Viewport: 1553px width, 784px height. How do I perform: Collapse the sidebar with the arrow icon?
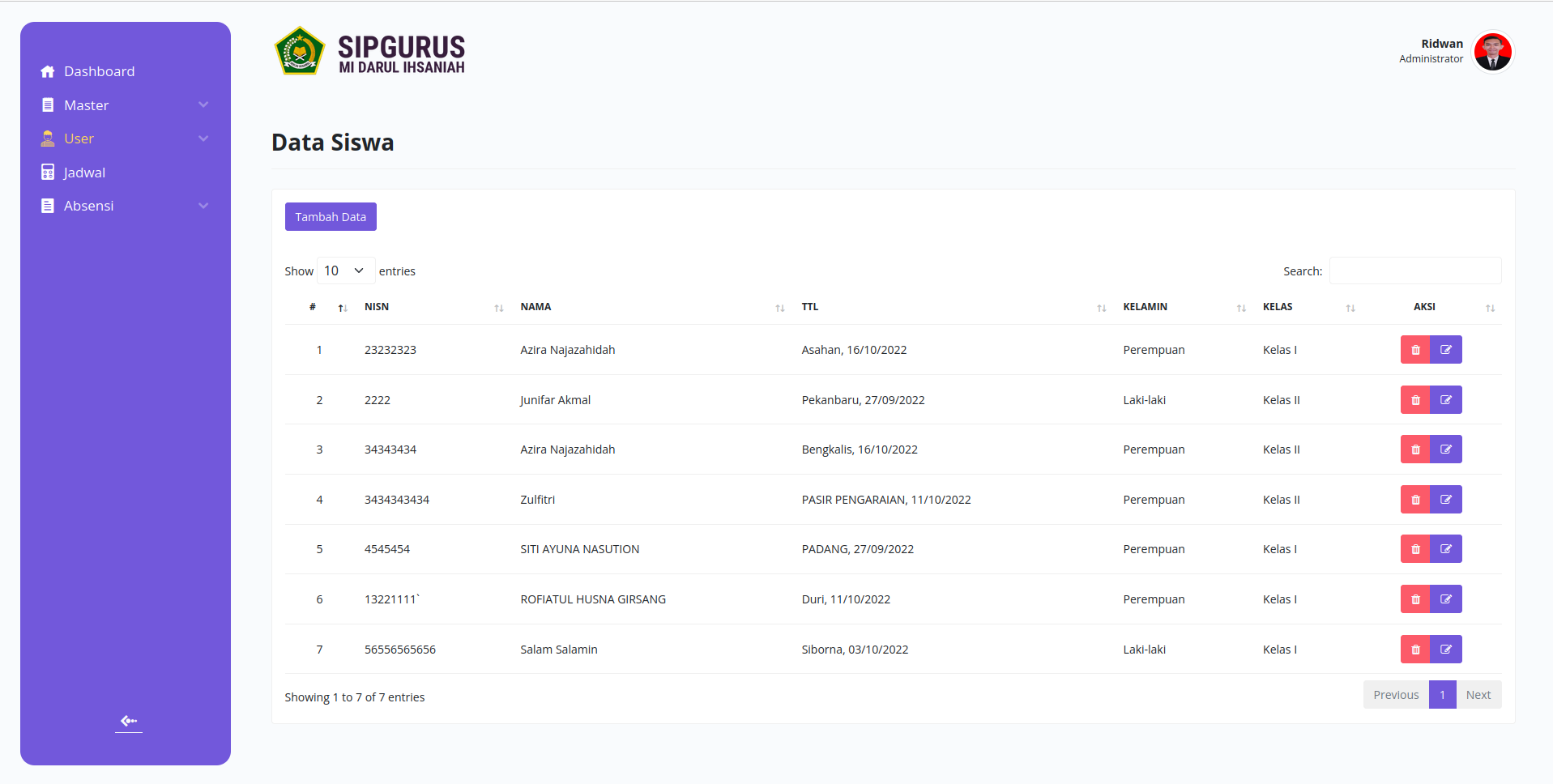[129, 721]
